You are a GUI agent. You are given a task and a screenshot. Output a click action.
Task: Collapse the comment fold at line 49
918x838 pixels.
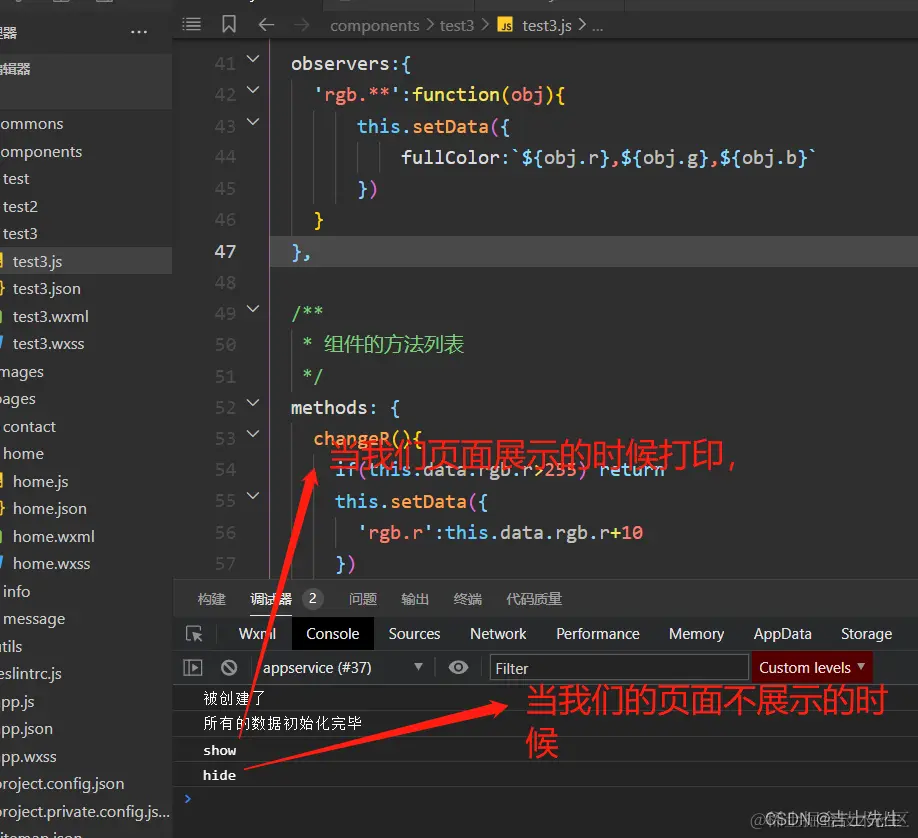(x=253, y=309)
